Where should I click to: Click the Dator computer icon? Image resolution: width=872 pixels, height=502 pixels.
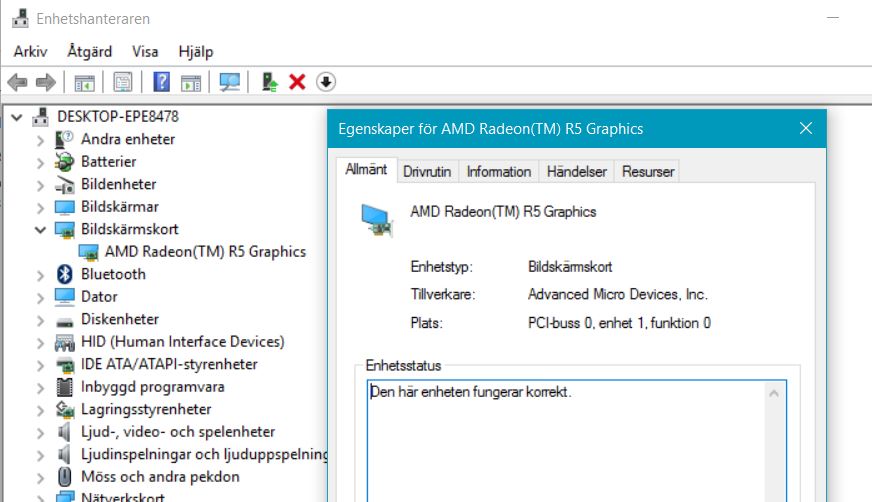[x=65, y=296]
